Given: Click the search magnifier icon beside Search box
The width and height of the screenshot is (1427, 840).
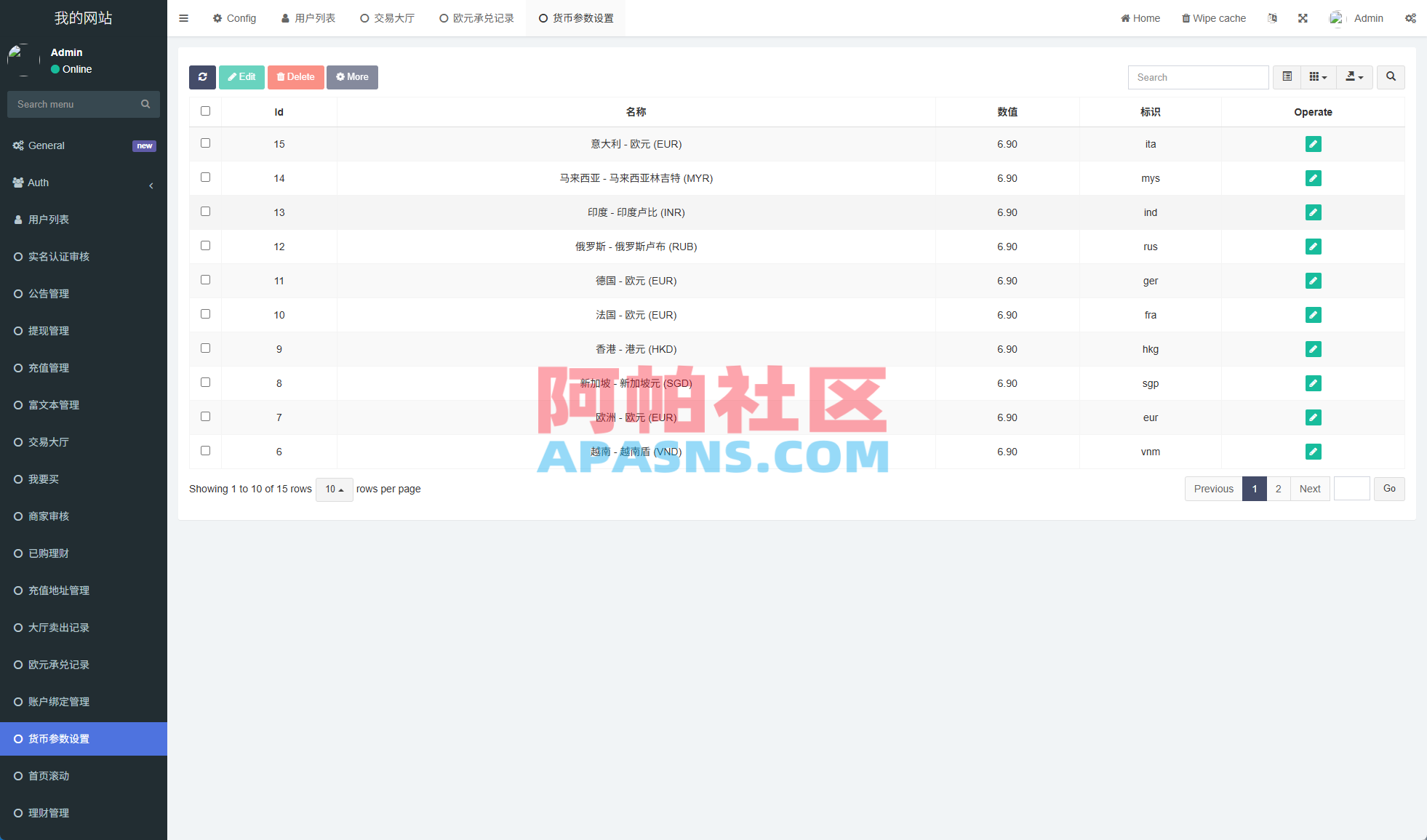Looking at the screenshot, I should 1390,77.
